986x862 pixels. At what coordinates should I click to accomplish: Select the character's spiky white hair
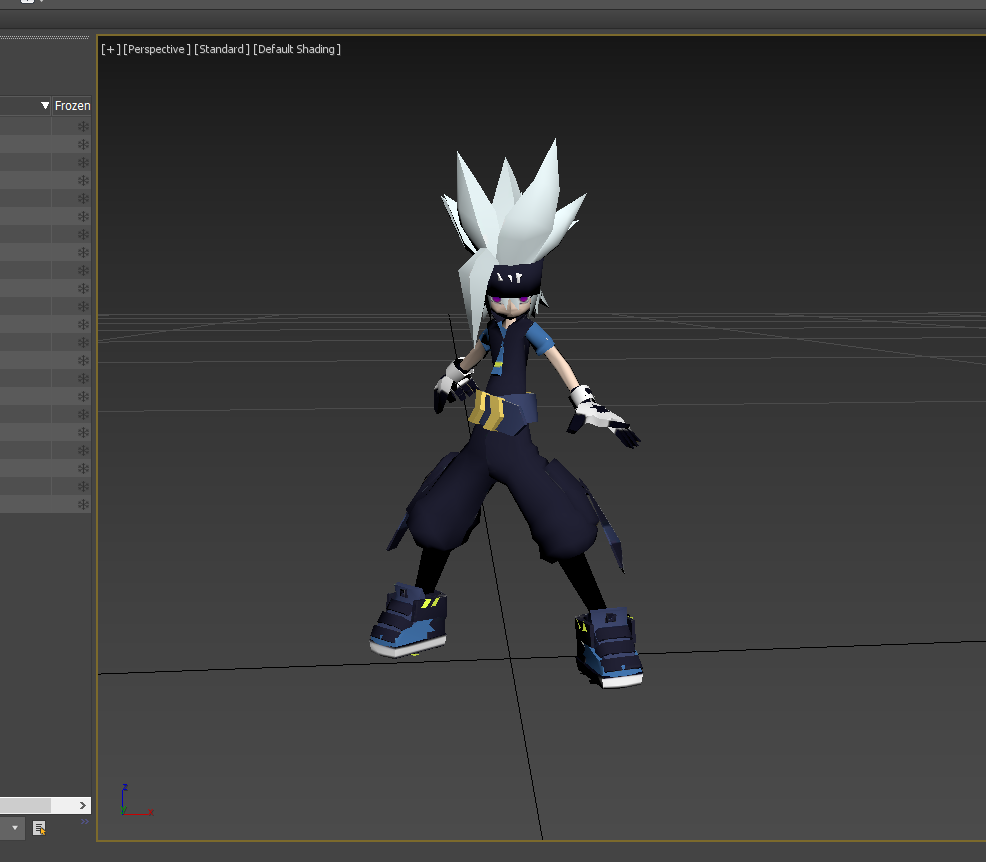(518, 215)
